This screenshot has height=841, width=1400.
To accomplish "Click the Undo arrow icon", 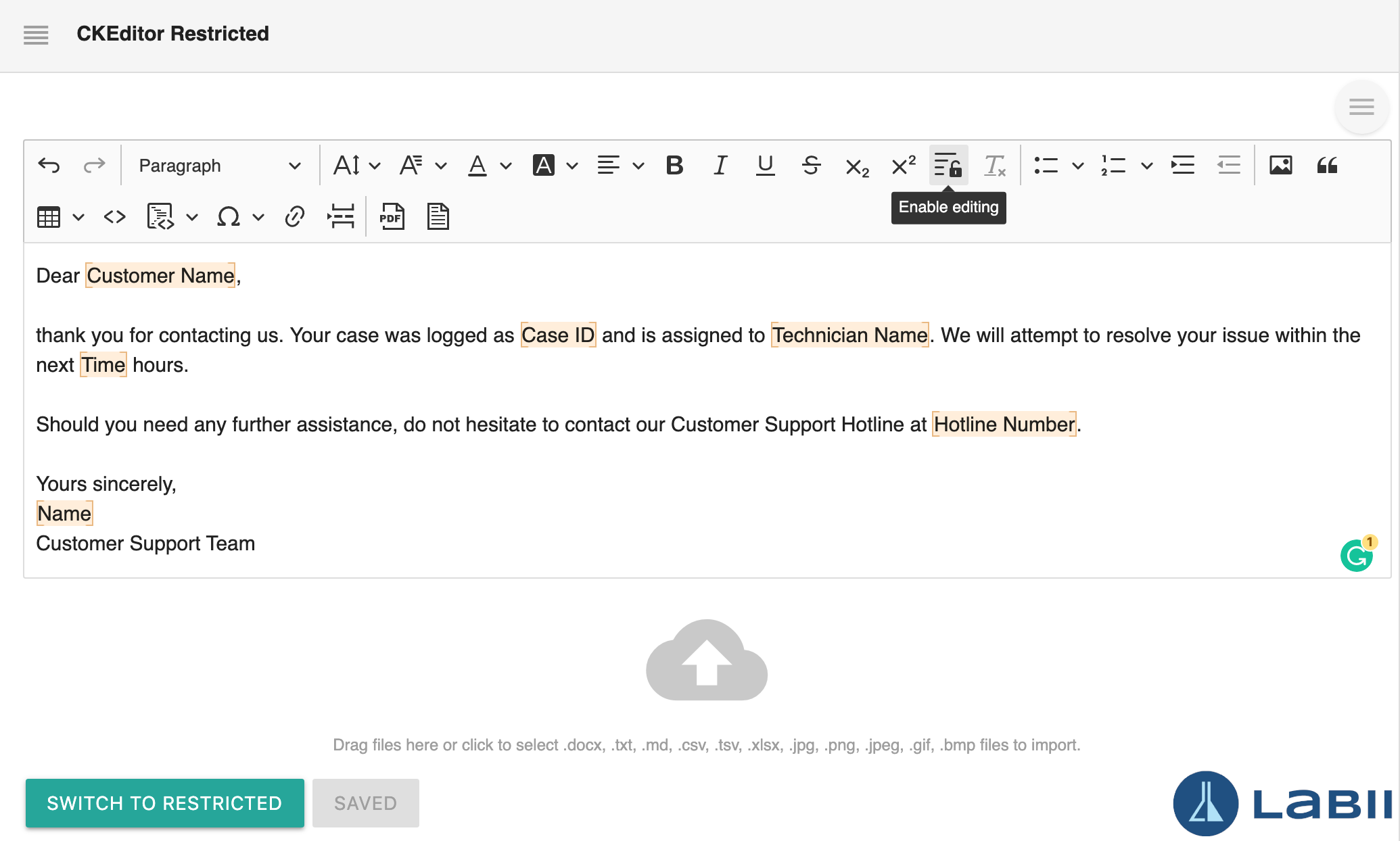I will [x=49, y=165].
